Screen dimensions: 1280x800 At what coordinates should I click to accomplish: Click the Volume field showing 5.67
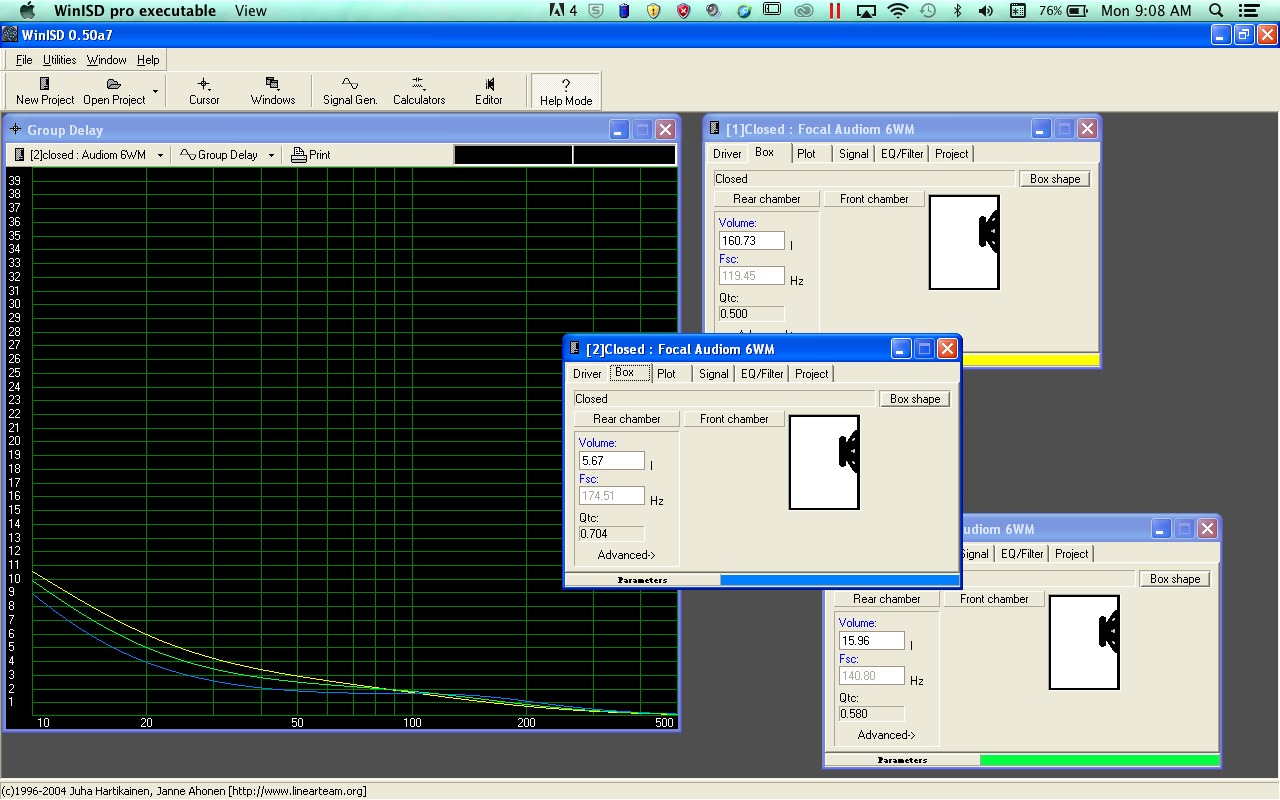pyautogui.click(x=612, y=461)
